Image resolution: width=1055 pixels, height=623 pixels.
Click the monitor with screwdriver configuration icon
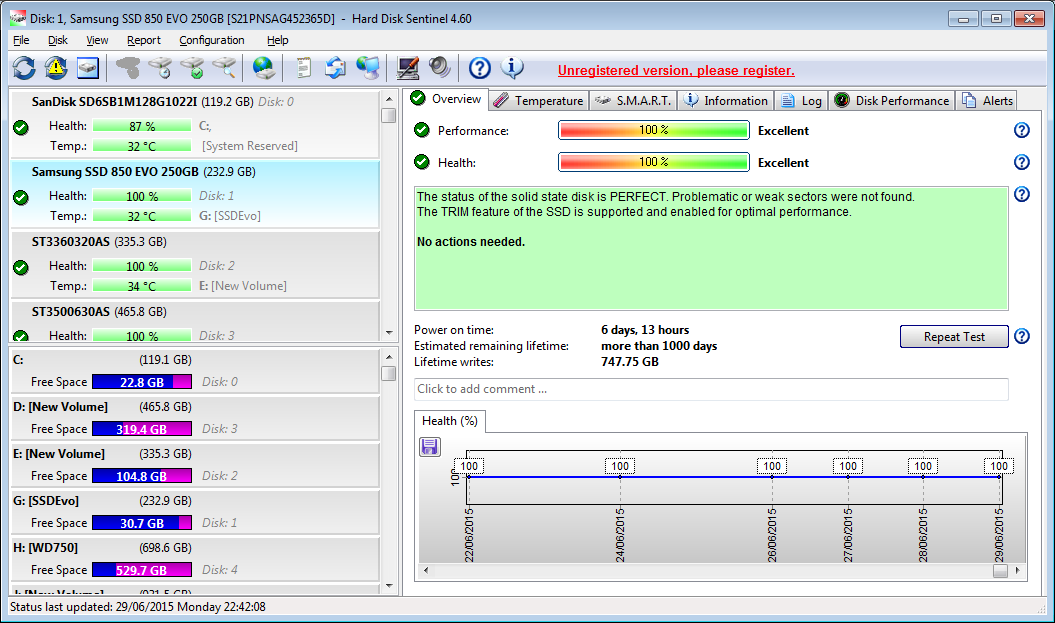(407, 68)
